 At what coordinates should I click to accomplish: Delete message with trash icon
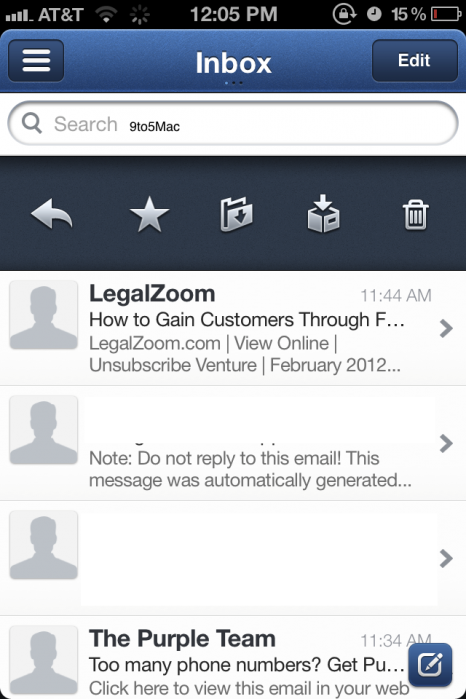click(416, 215)
